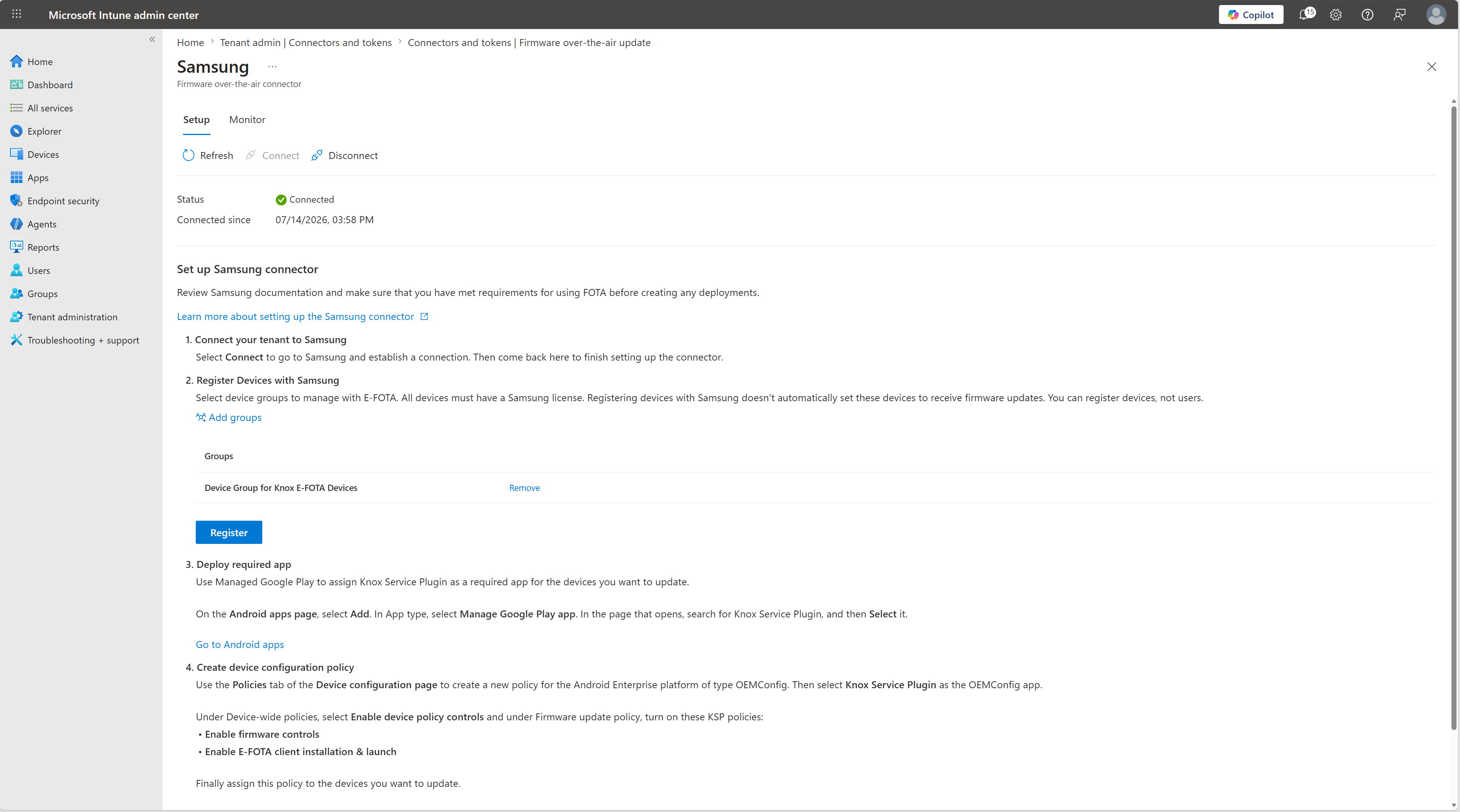The height and width of the screenshot is (812, 1460).
Task: Open the feedback icon in header
Action: pos(1399,15)
